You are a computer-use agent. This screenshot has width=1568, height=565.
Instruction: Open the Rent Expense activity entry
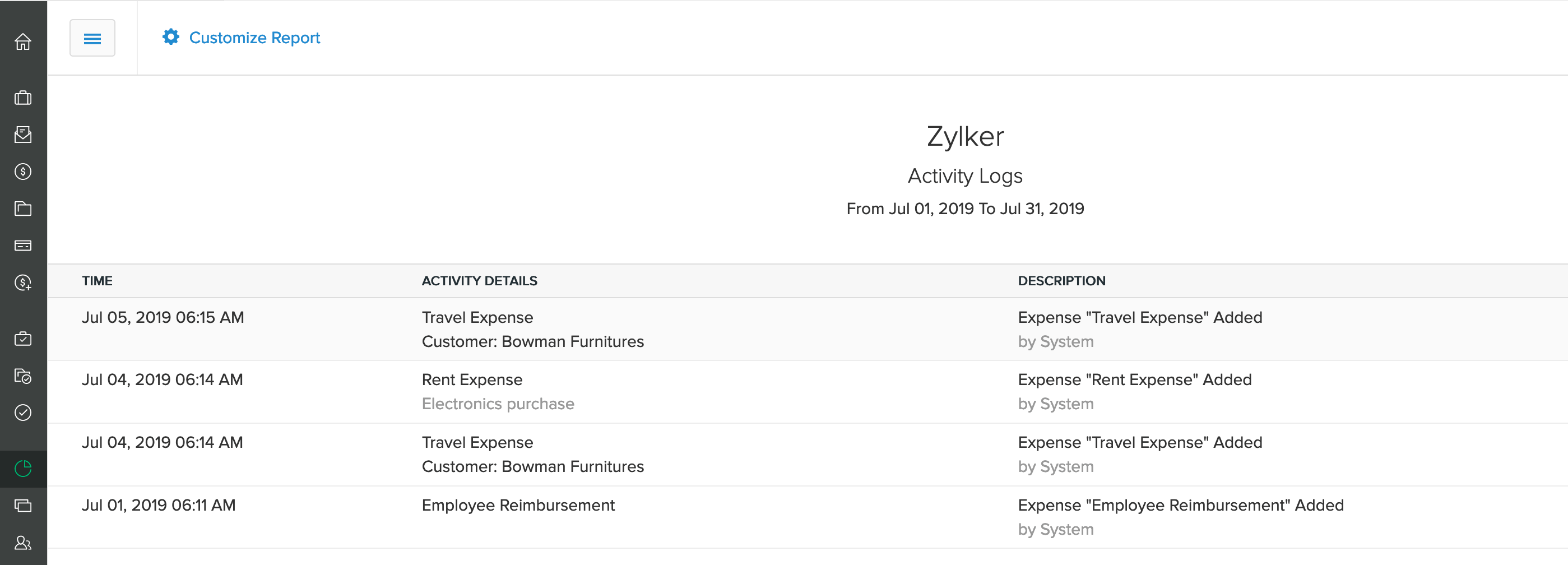[472, 380]
